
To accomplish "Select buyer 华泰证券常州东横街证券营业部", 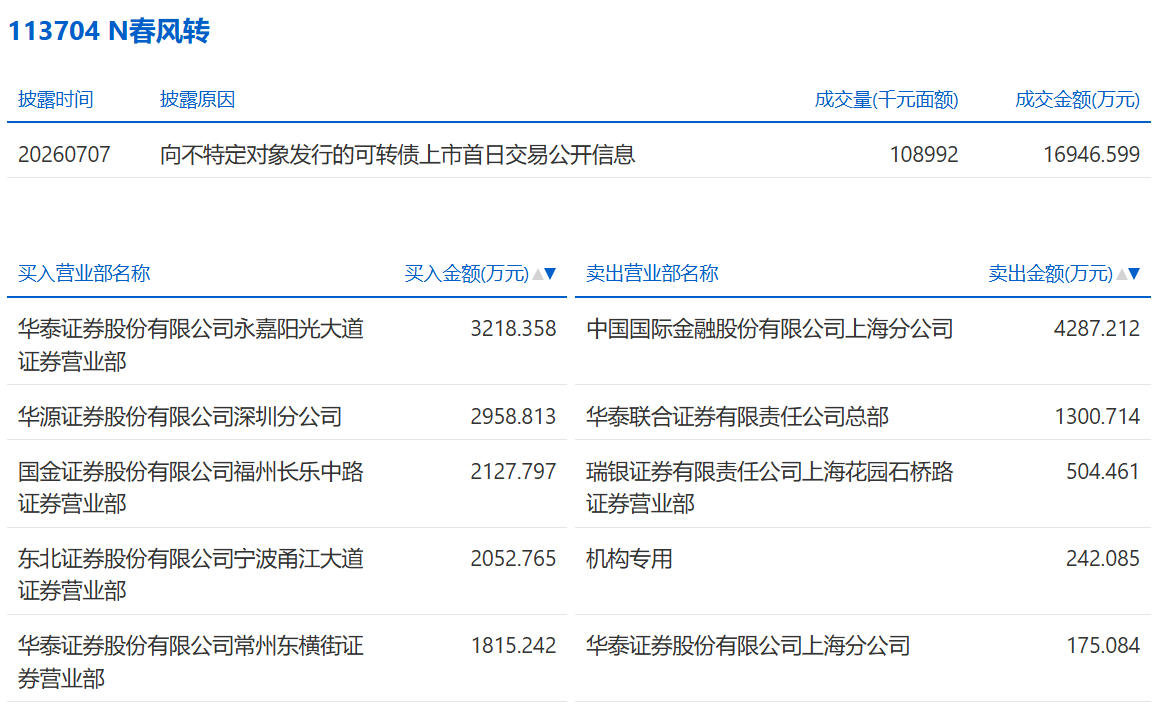I will (x=191, y=662).
